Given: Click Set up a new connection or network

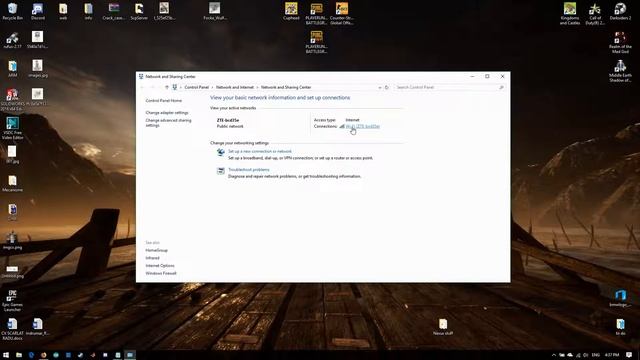Looking at the screenshot, I should (260, 151).
